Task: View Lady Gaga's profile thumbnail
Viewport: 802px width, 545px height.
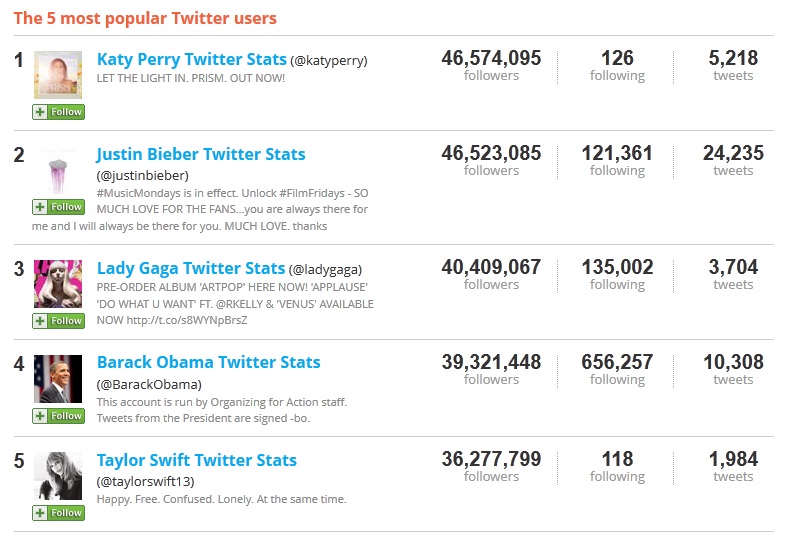Action: point(58,284)
